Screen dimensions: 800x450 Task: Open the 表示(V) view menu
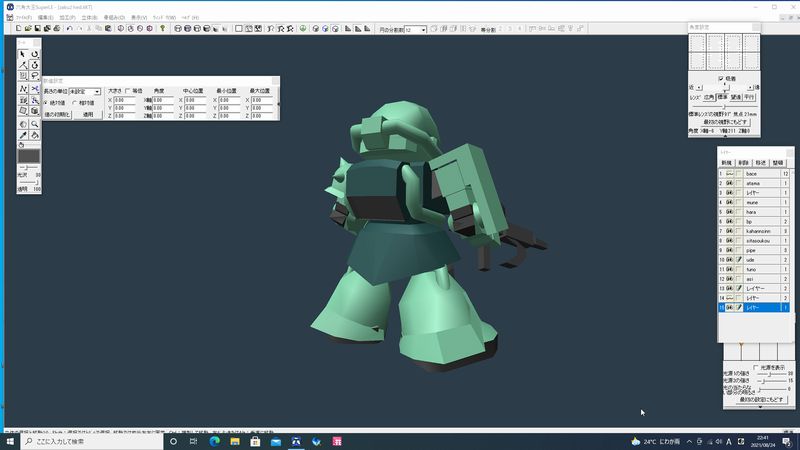139,17
